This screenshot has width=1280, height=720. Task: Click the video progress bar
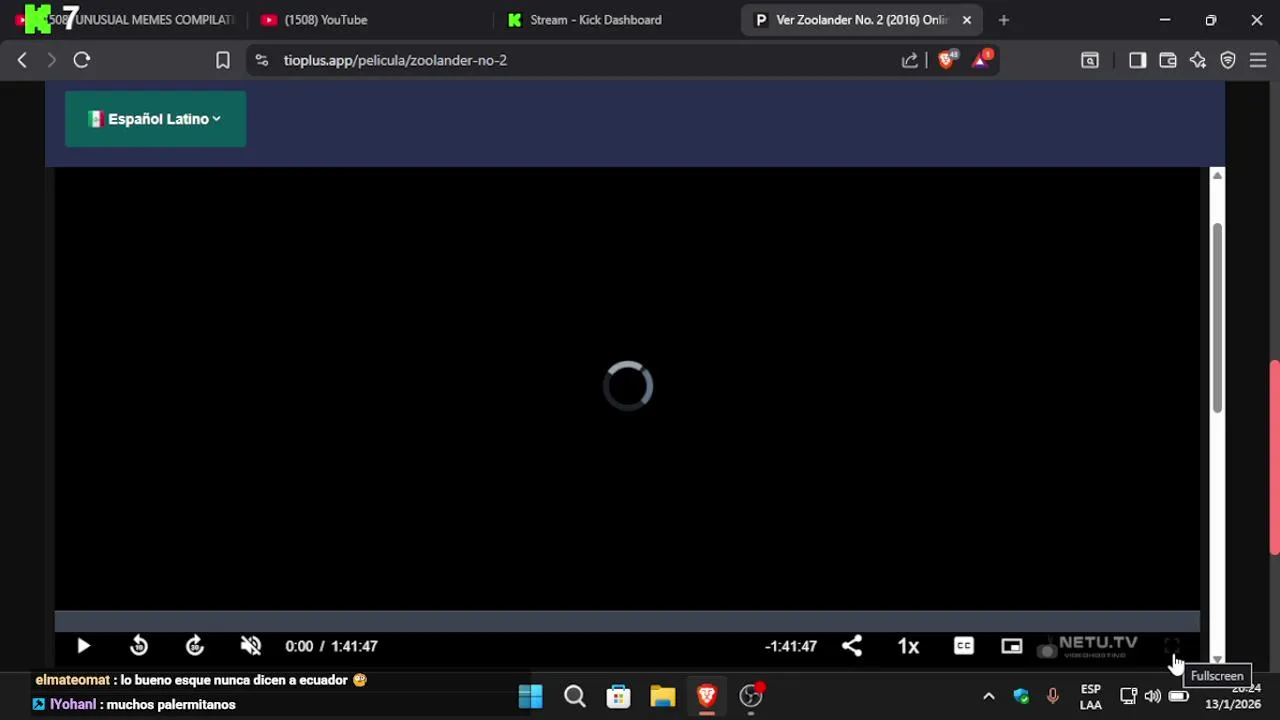(627, 622)
